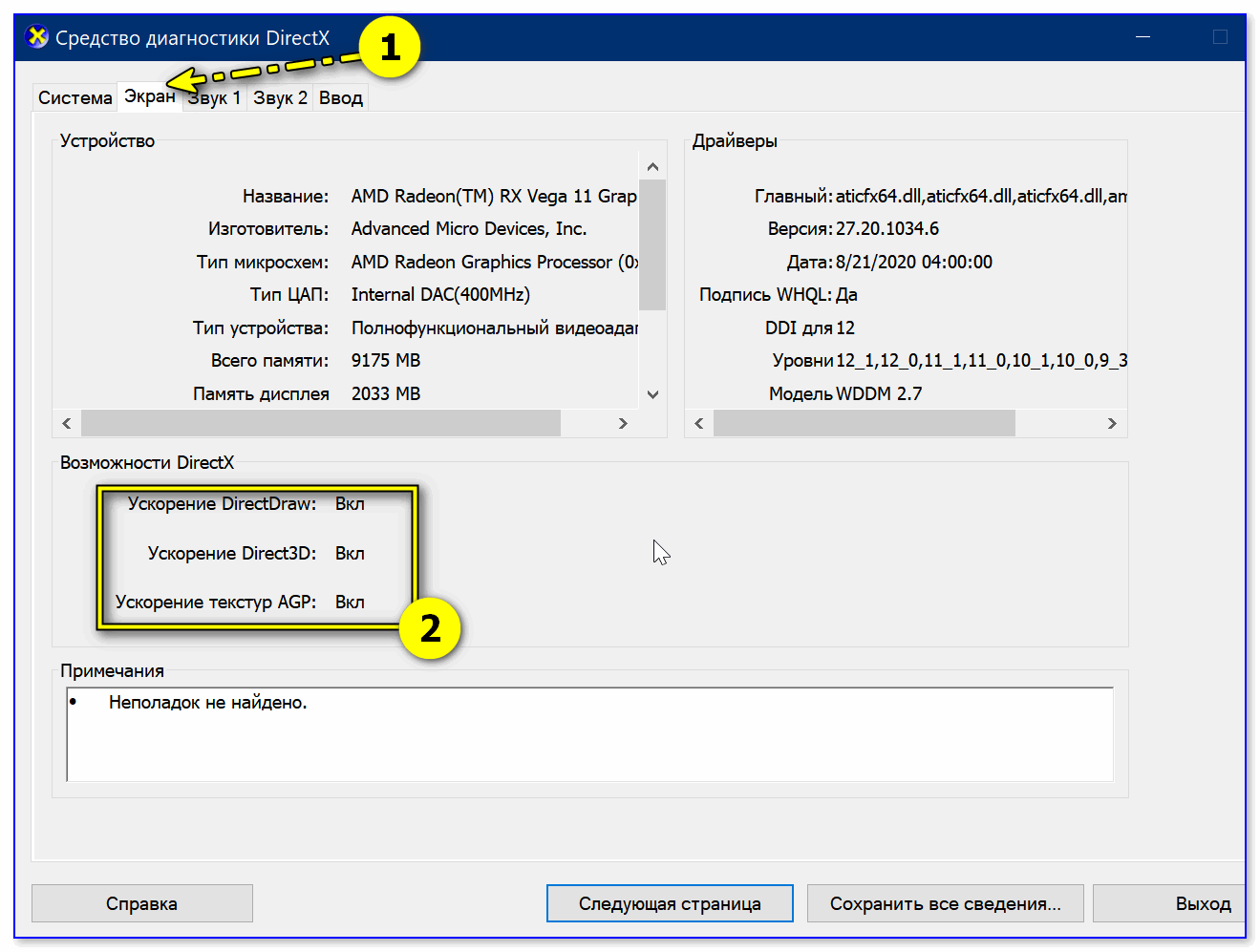Click main driver aticfx64.dll value
This screenshot has width=1260, height=952.
point(981,196)
